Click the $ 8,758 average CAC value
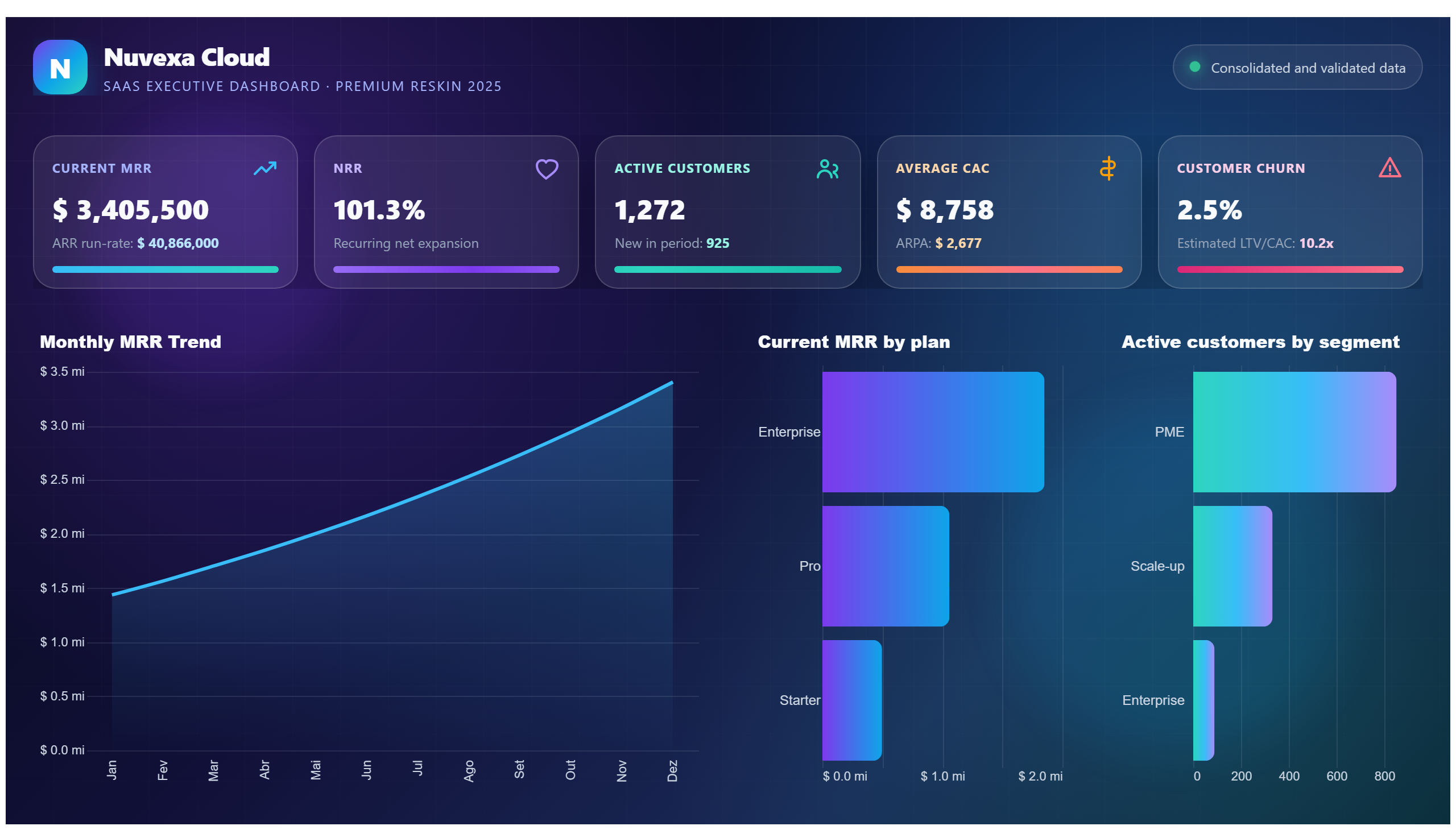 [945, 210]
